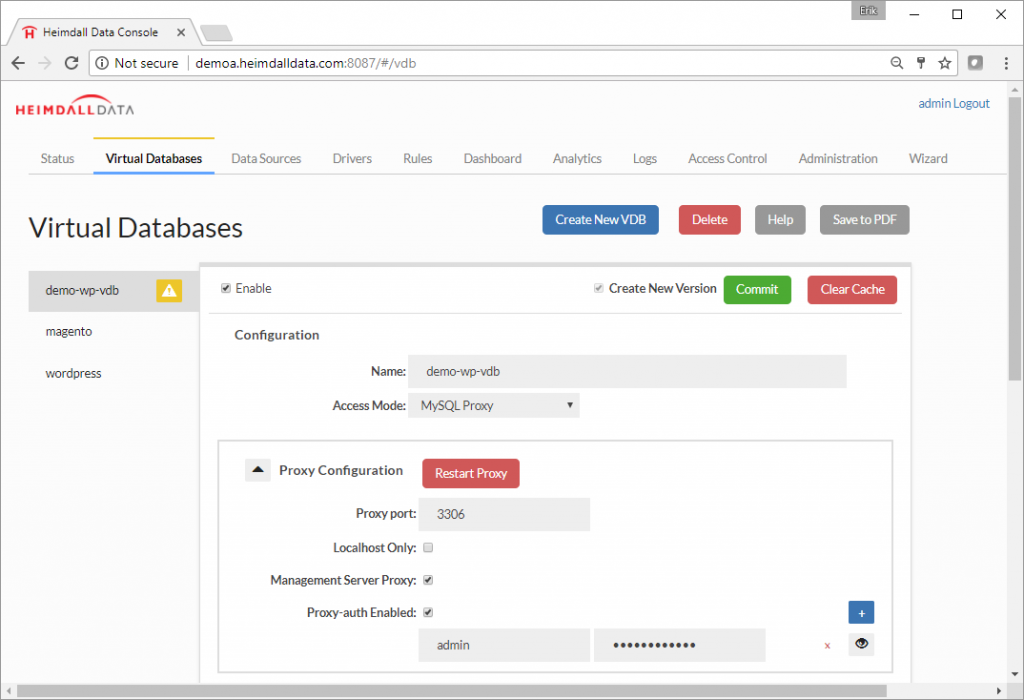This screenshot has height=700, width=1024.
Task: Close the Heimdall Data Console tab
Action: click(x=181, y=32)
